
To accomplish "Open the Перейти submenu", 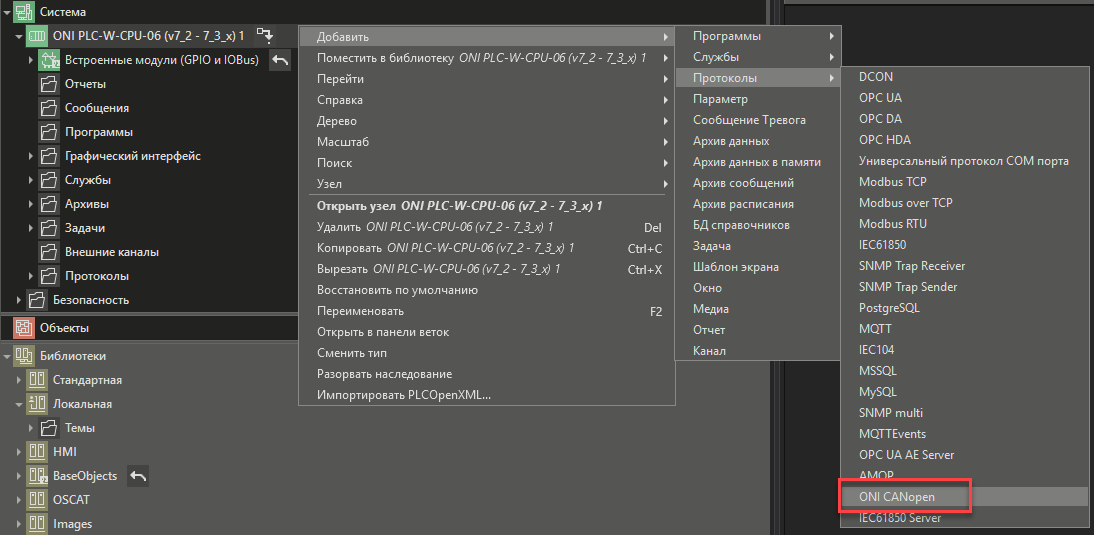I will [x=487, y=79].
